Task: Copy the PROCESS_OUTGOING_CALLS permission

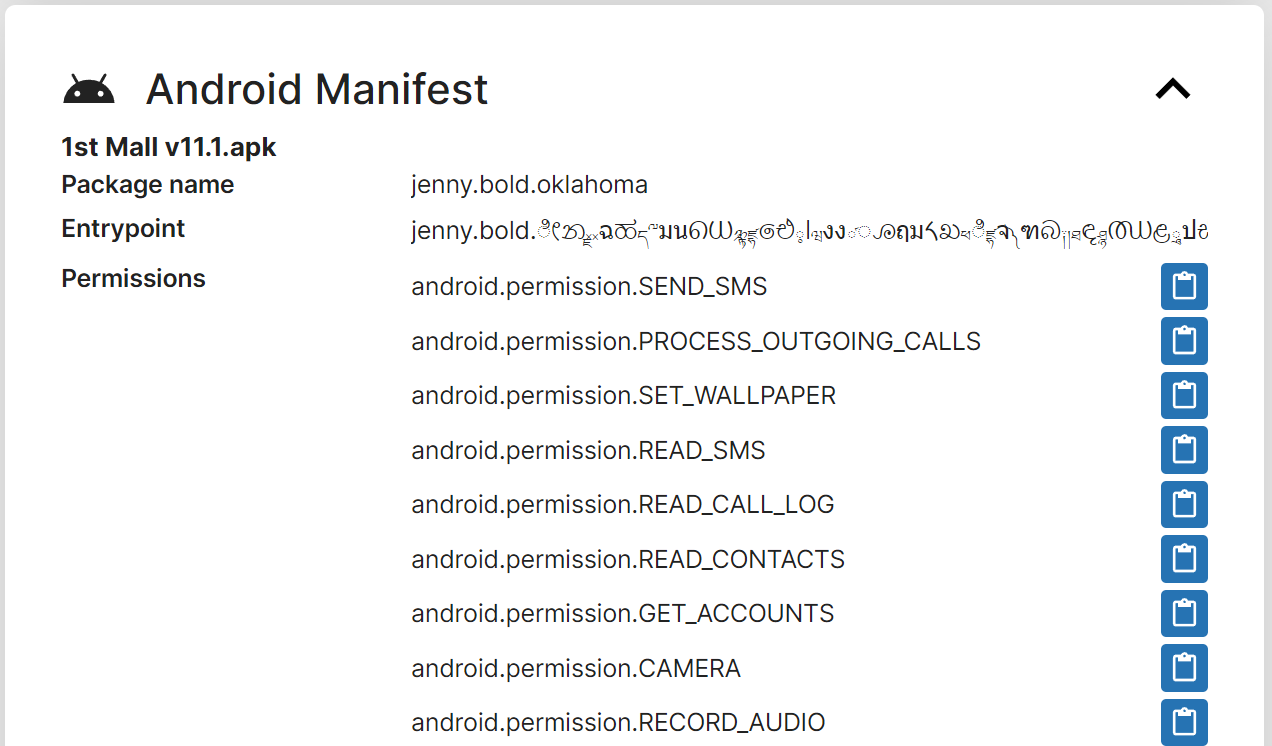Action: [1184, 341]
